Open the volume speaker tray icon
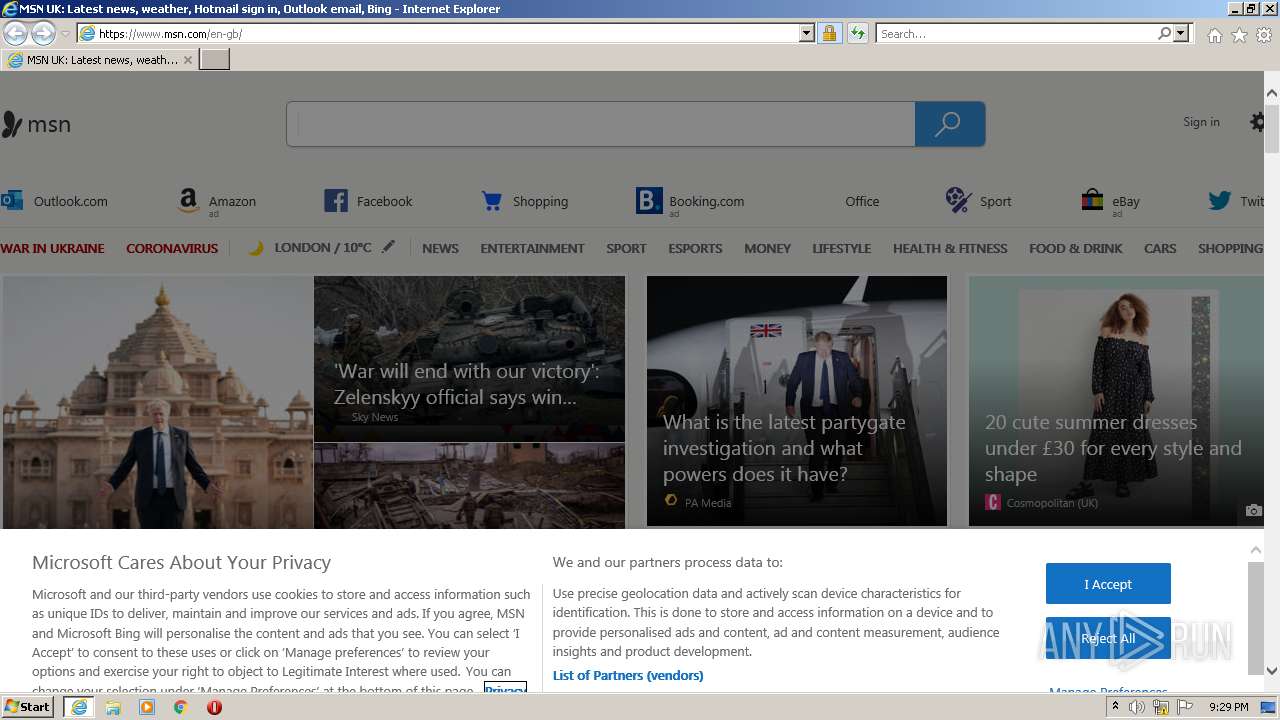 coord(1137,707)
